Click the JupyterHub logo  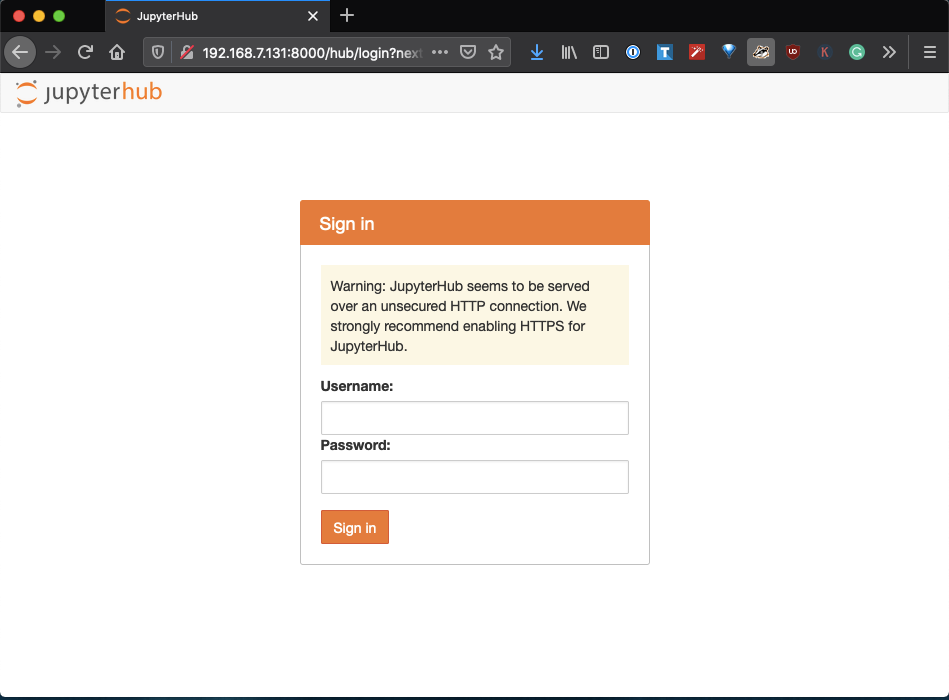88,92
